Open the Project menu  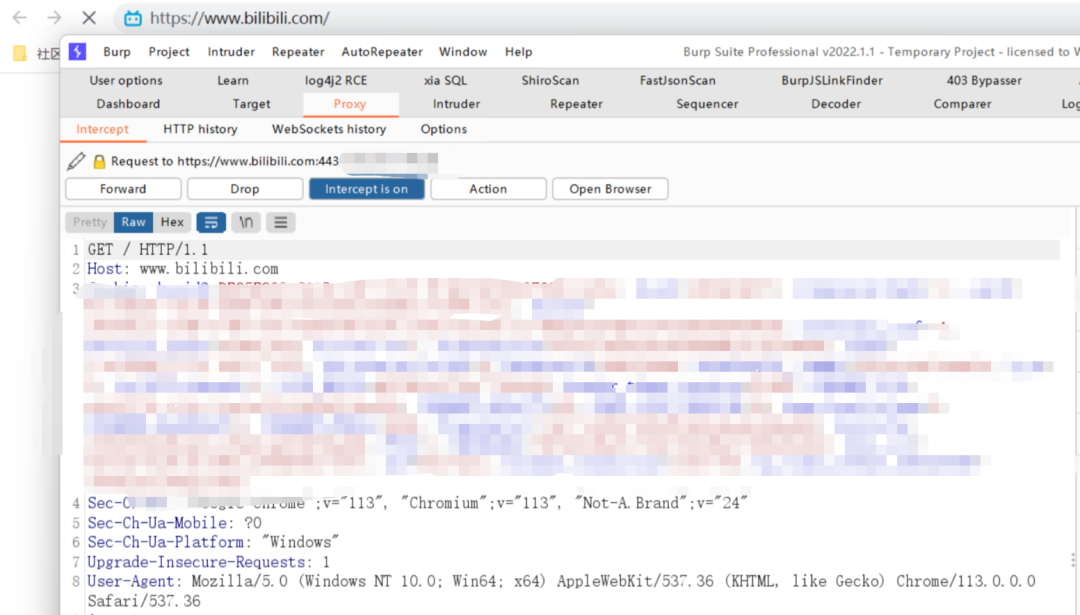(169, 52)
